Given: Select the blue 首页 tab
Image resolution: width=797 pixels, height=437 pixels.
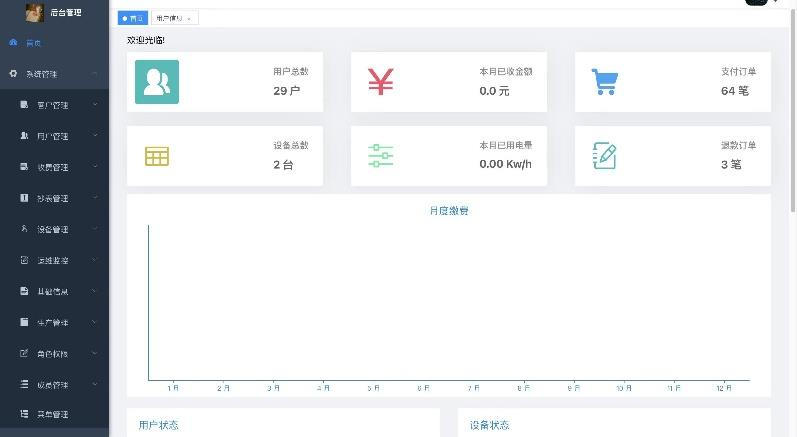Looking at the screenshot, I should [x=133, y=18].
